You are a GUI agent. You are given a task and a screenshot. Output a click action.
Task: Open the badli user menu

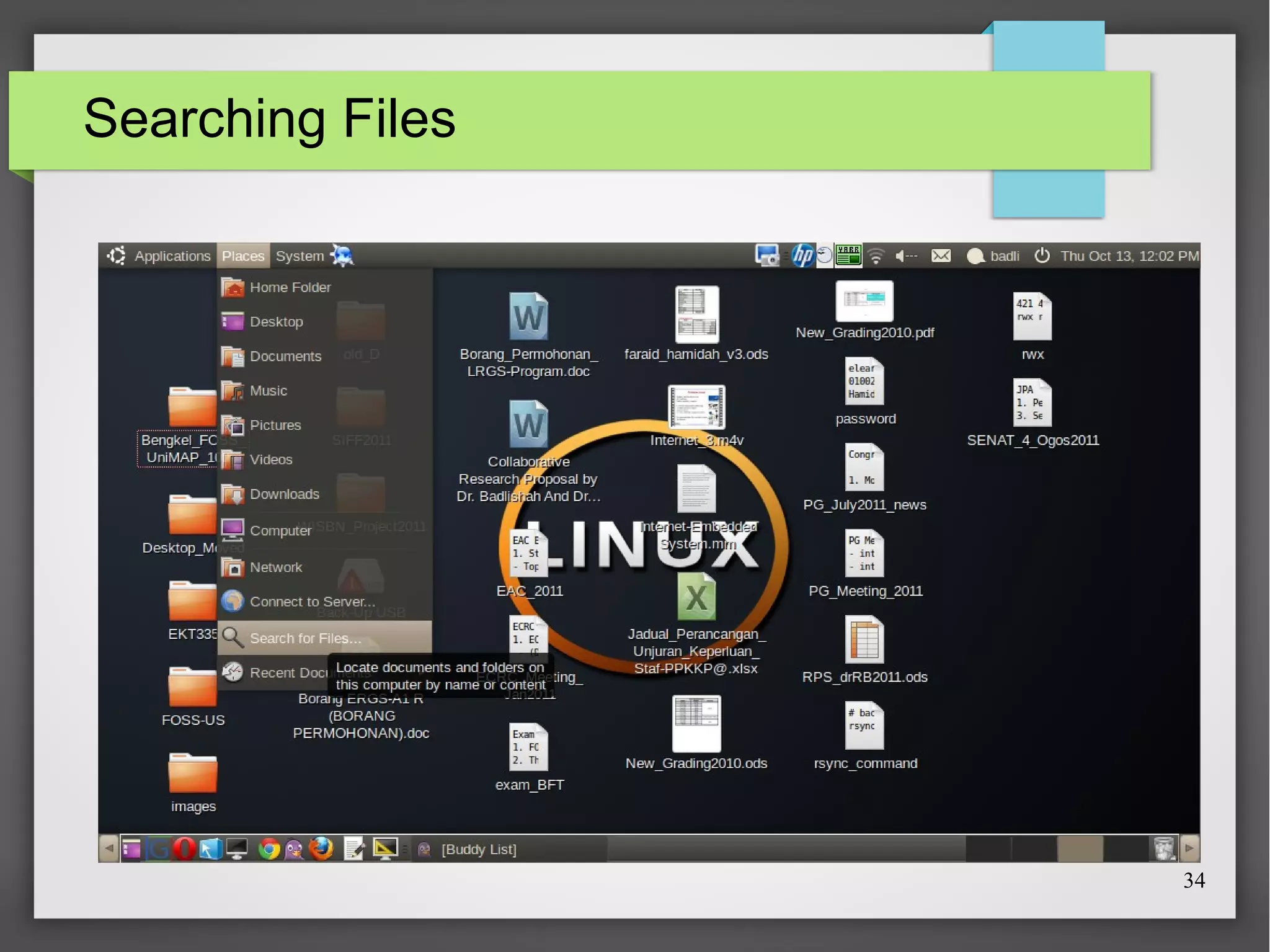point(993,256)
